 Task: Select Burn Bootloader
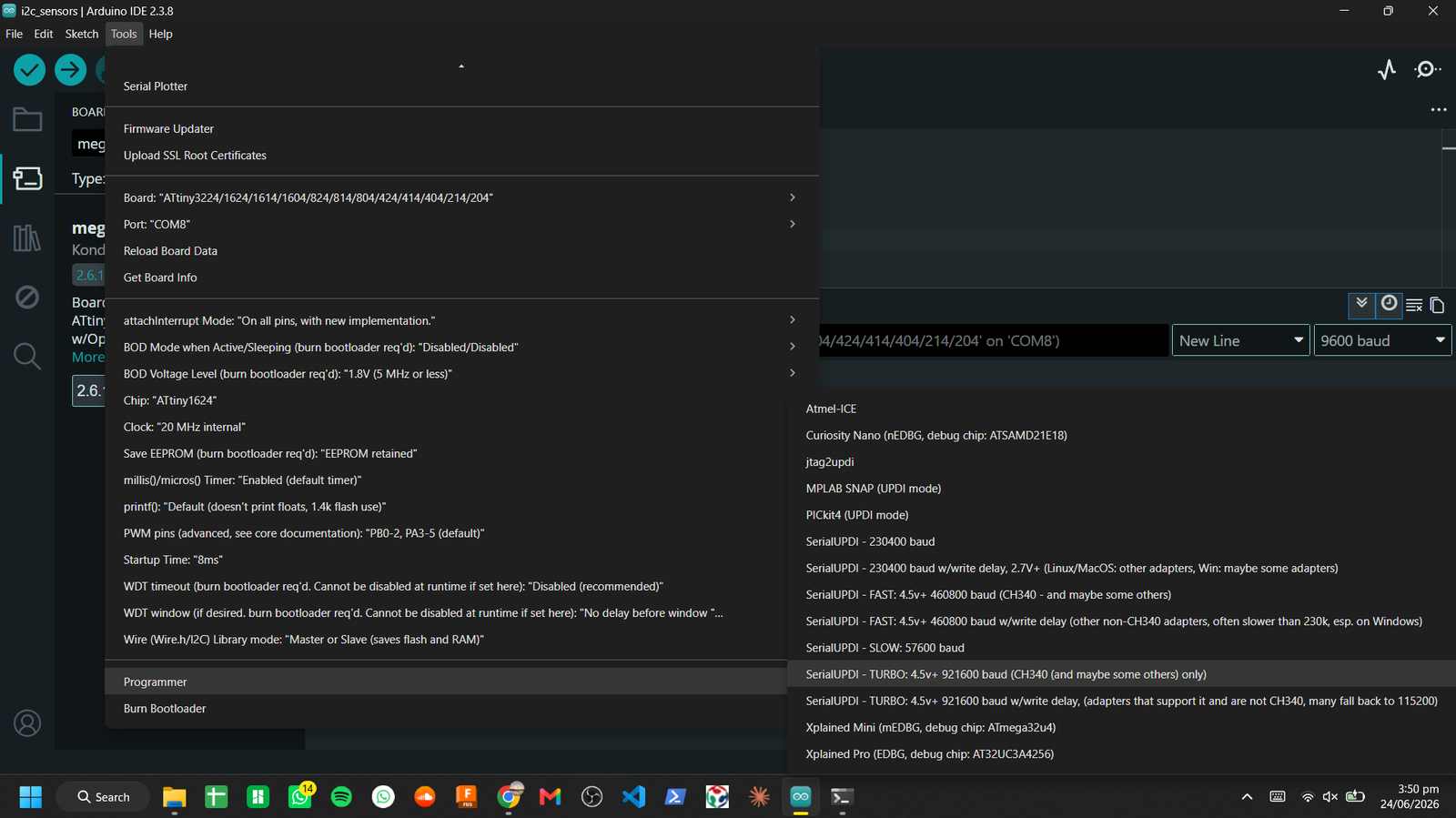446,709
